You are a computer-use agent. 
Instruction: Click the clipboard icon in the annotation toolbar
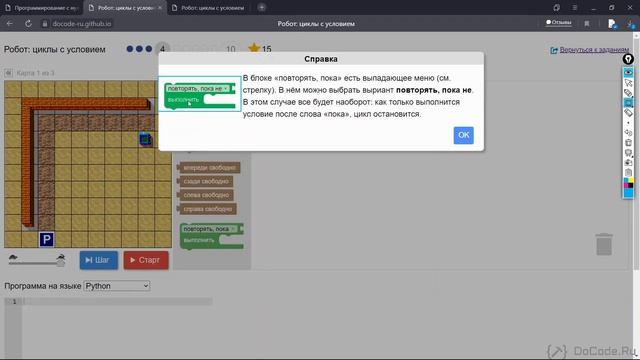pos(629,172)
